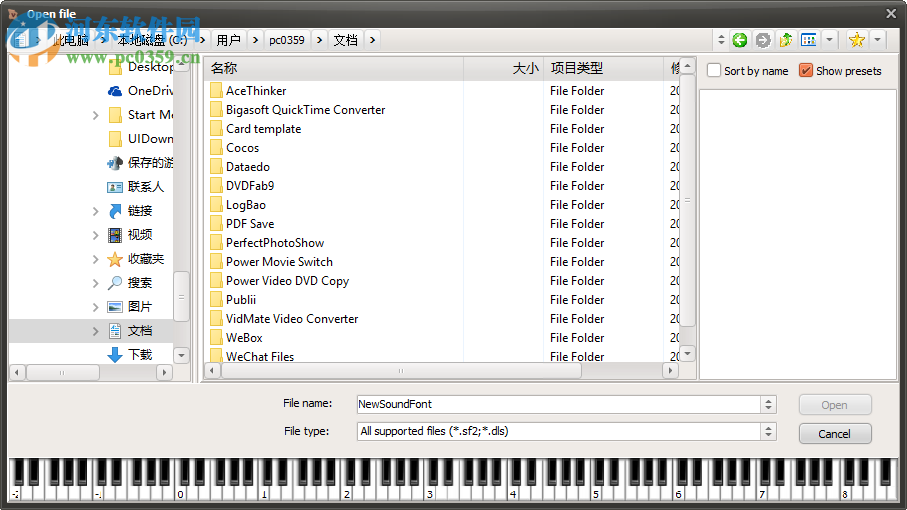The width and height of the screenshot is (907, 510).
Task: Select the 收藏夹 favorites star icon
Action: click(115, 259)
